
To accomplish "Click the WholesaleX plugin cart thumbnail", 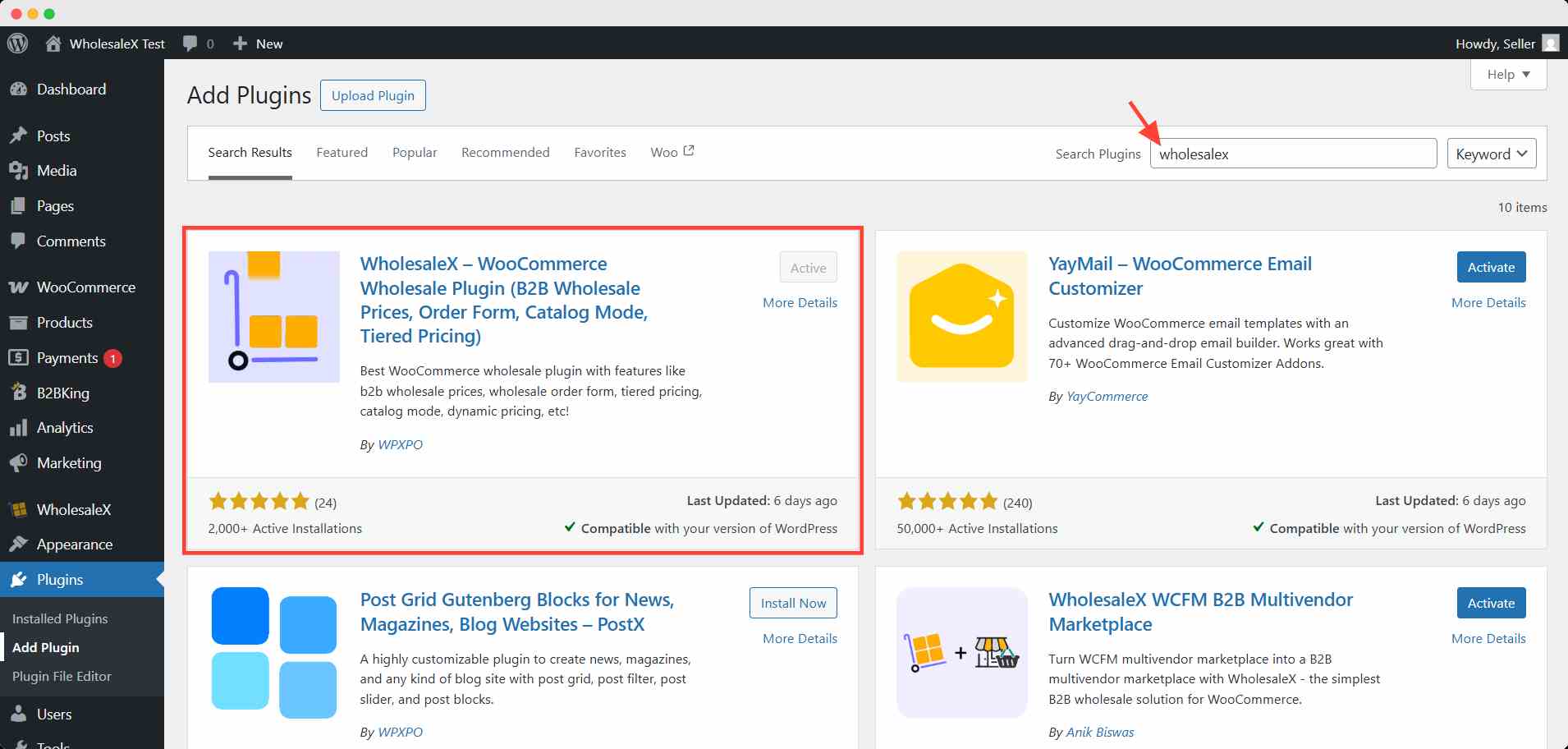I will tap(274, 317).
